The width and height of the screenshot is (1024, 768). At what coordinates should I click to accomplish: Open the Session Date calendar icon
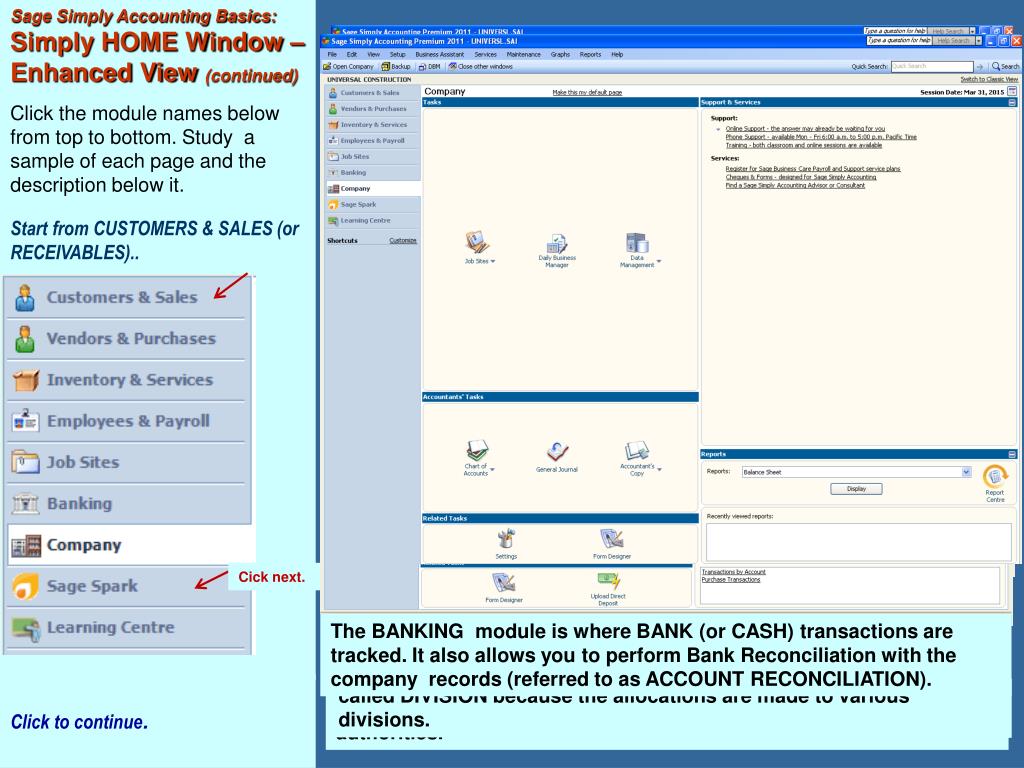pyautogui.click(x=1012, y=91)
